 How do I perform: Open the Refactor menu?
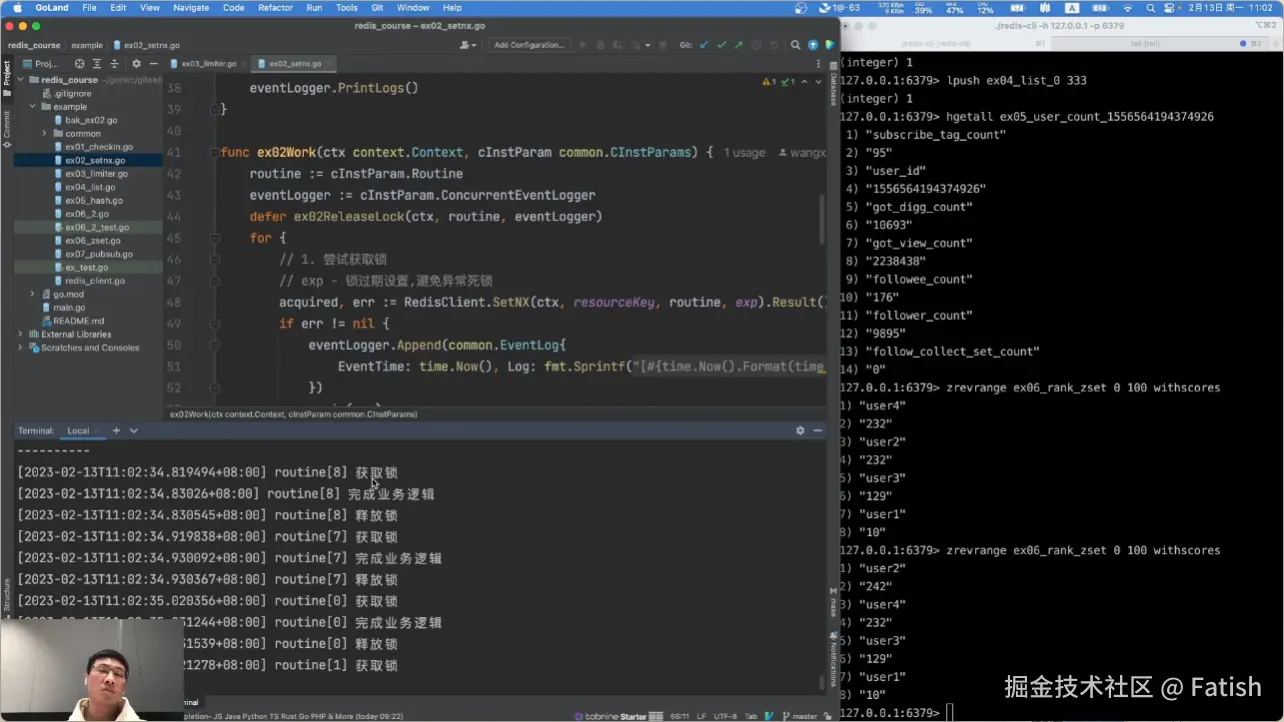coord(276,7)
